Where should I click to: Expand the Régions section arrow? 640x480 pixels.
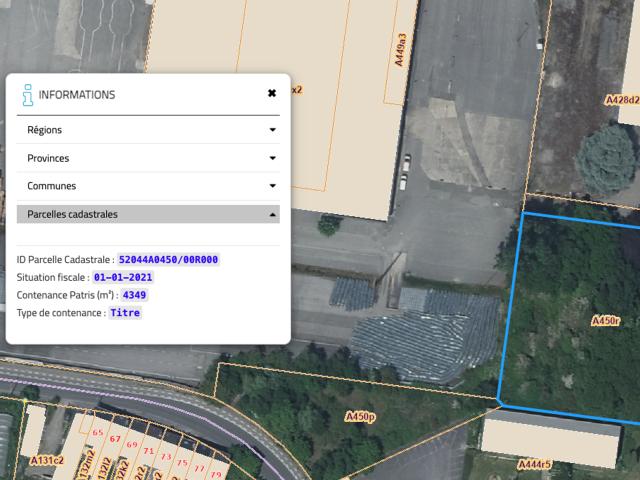click(x=272, y=130)
